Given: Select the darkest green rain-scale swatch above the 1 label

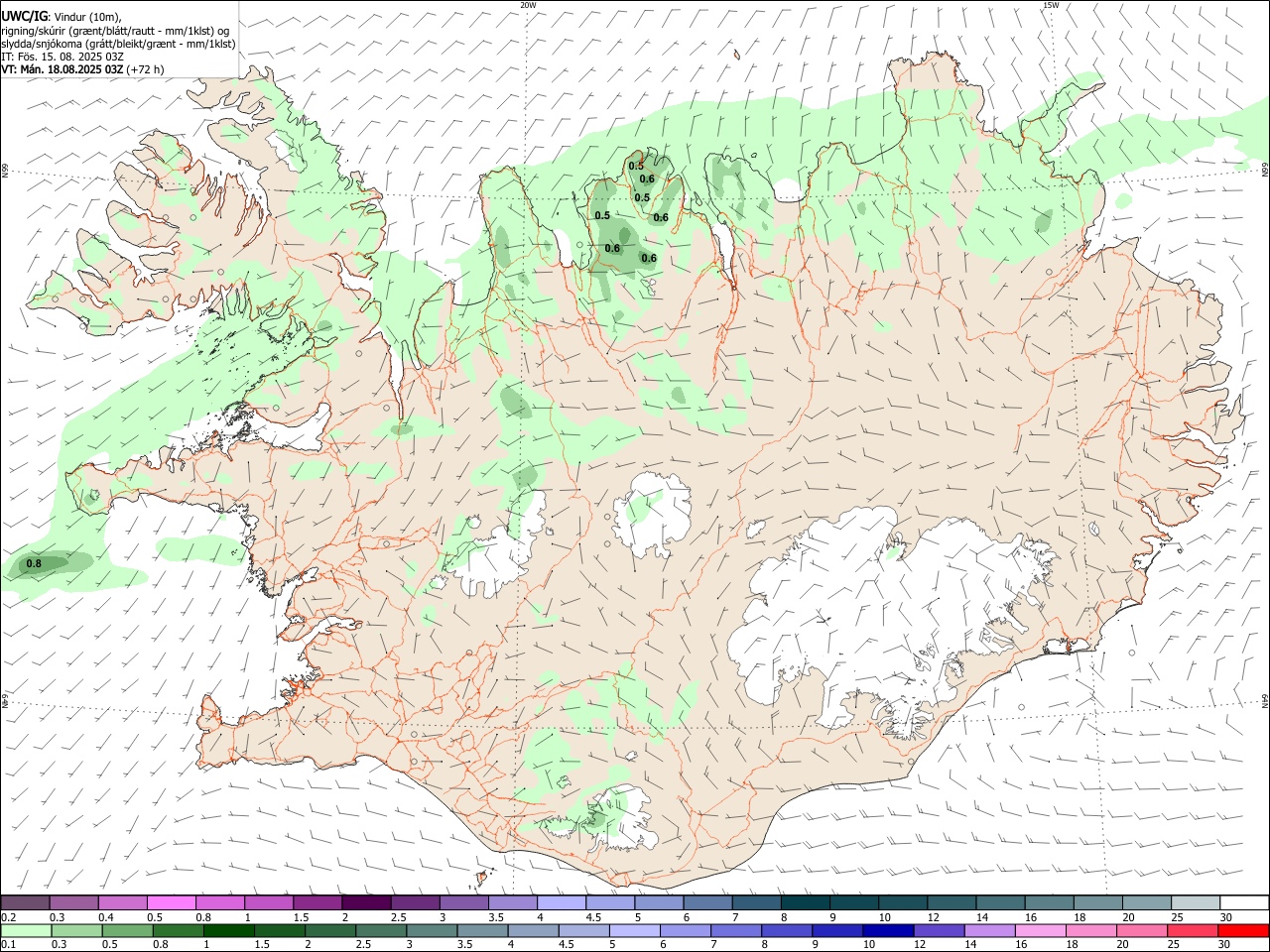Looking at the screenshot, I should (228, 930).
